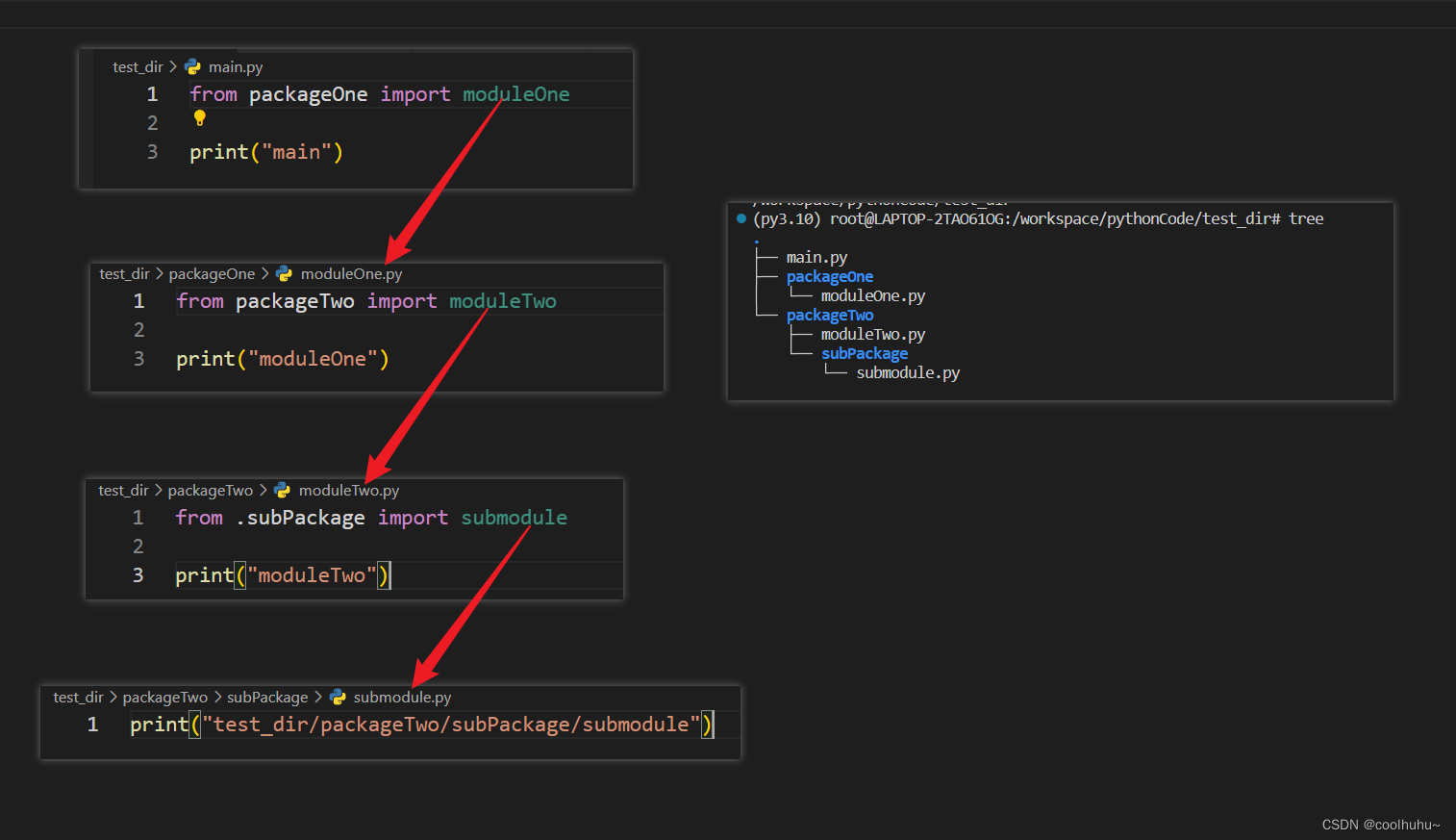Open test_dir breadcrumb in submodule.py editor
Image resolution: width=1456 pixels, height=840 pixels.
[x=78, y=697]
